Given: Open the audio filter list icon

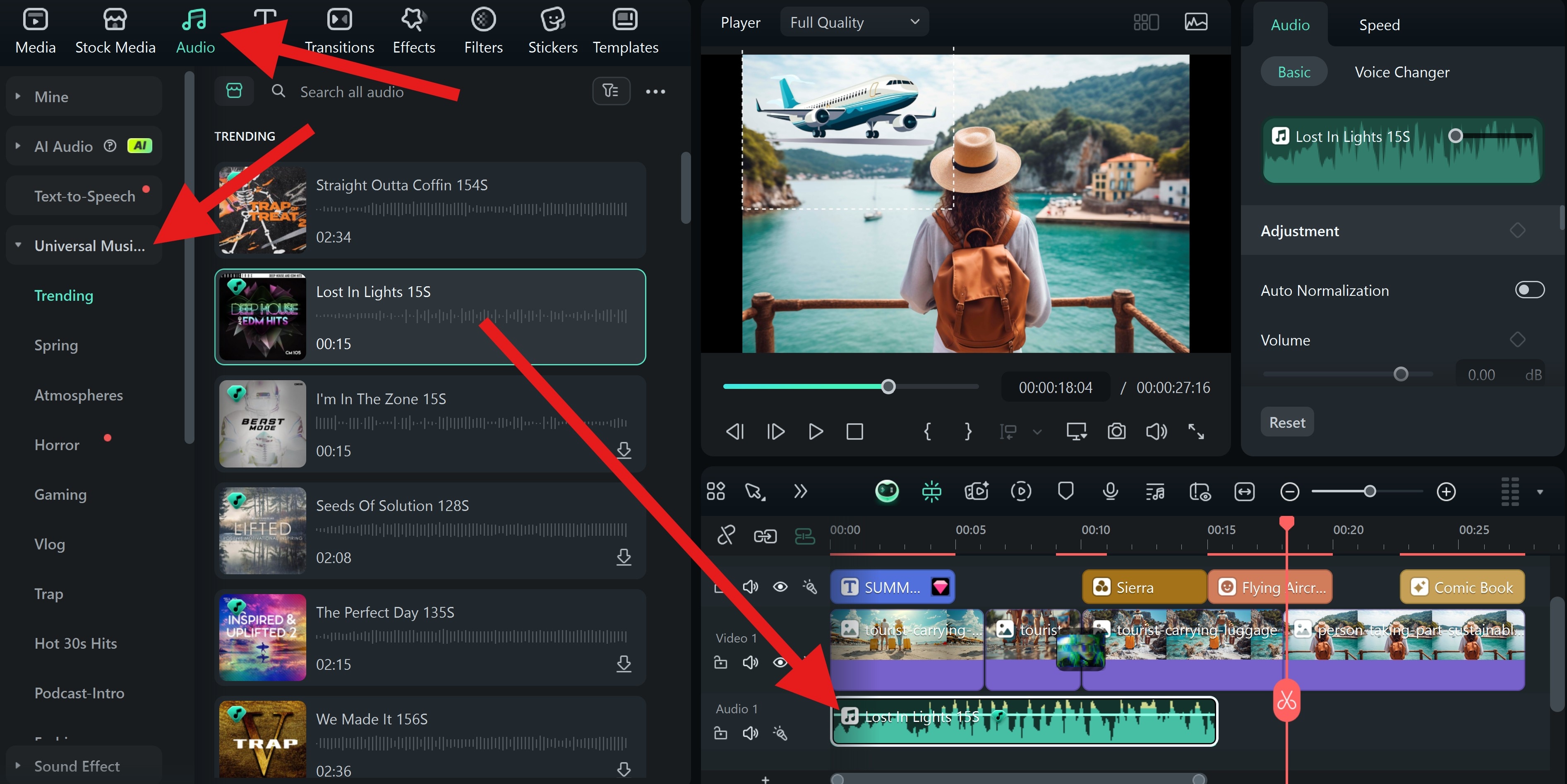Looking at the screenshot, I should point(611,91).
